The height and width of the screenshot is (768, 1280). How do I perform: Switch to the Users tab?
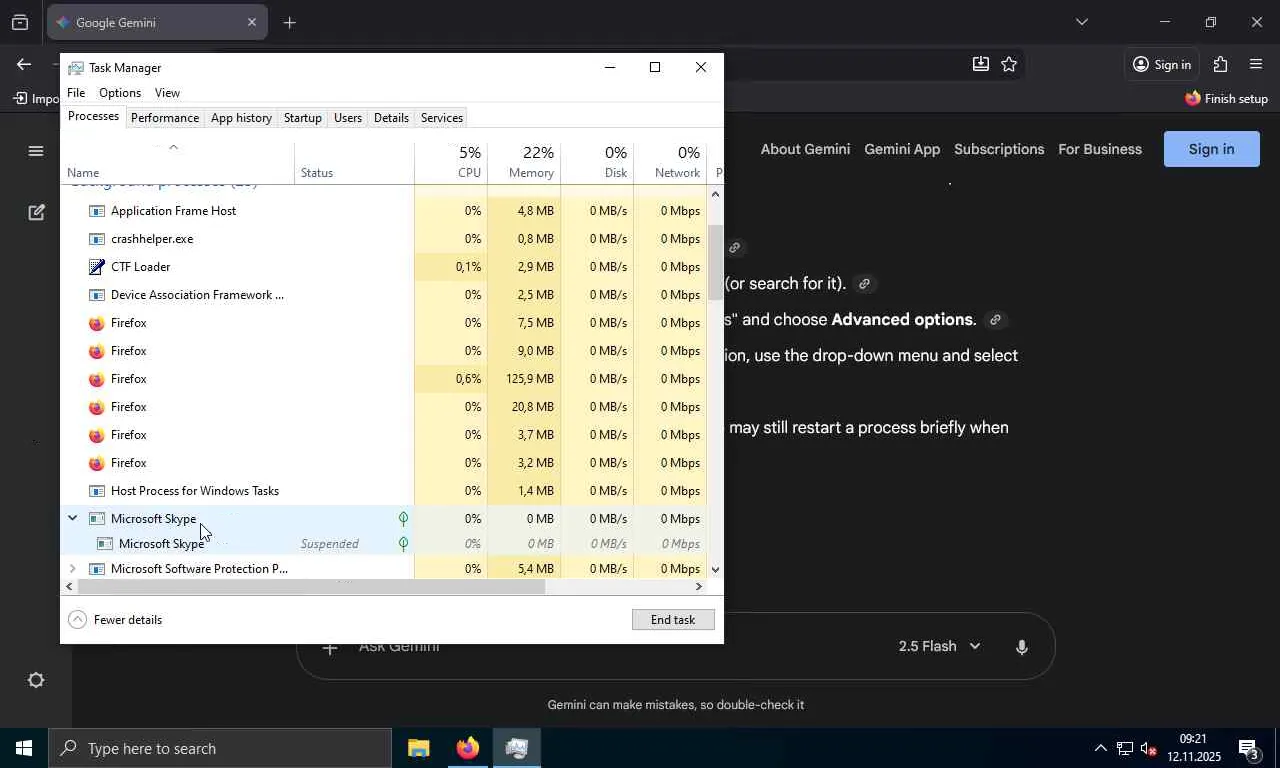[x=348, y=118]
